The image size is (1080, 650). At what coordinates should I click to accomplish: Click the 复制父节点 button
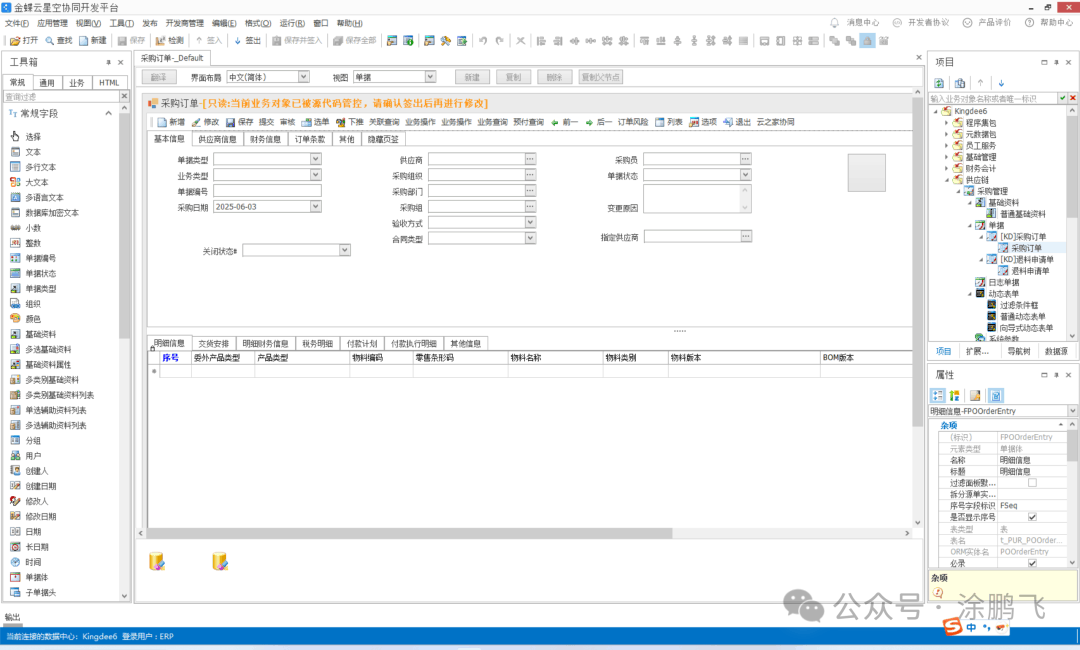pyautogui.click(x=600, y=77)
